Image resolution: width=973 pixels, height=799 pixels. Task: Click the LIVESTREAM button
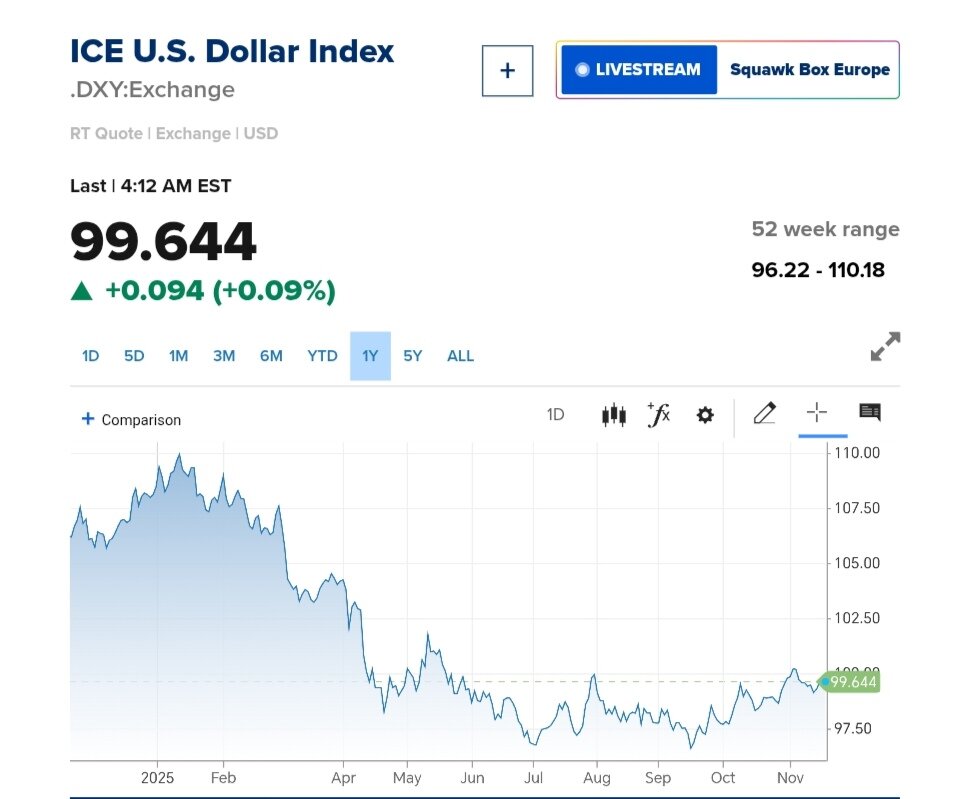(639, 70)
